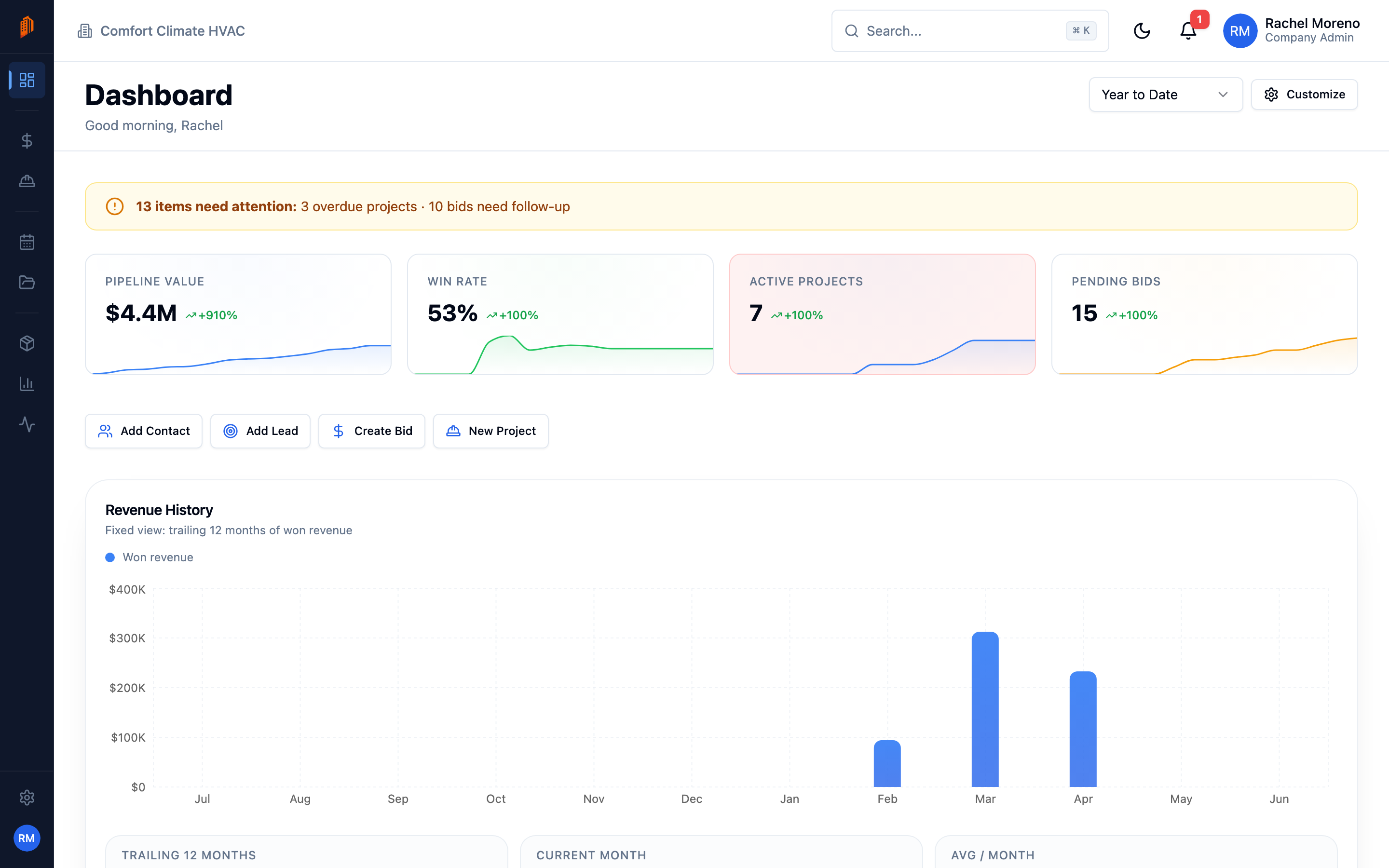The image size is (1389, 868).
Task: Click the Comfort Climate HVAC company name
Action: tap(173, 31)
